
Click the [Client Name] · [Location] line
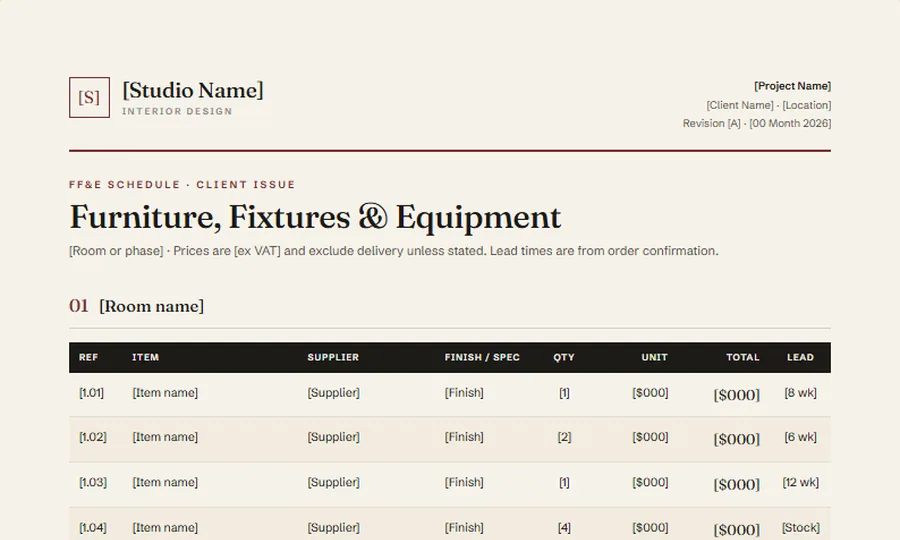pos(769,105)
